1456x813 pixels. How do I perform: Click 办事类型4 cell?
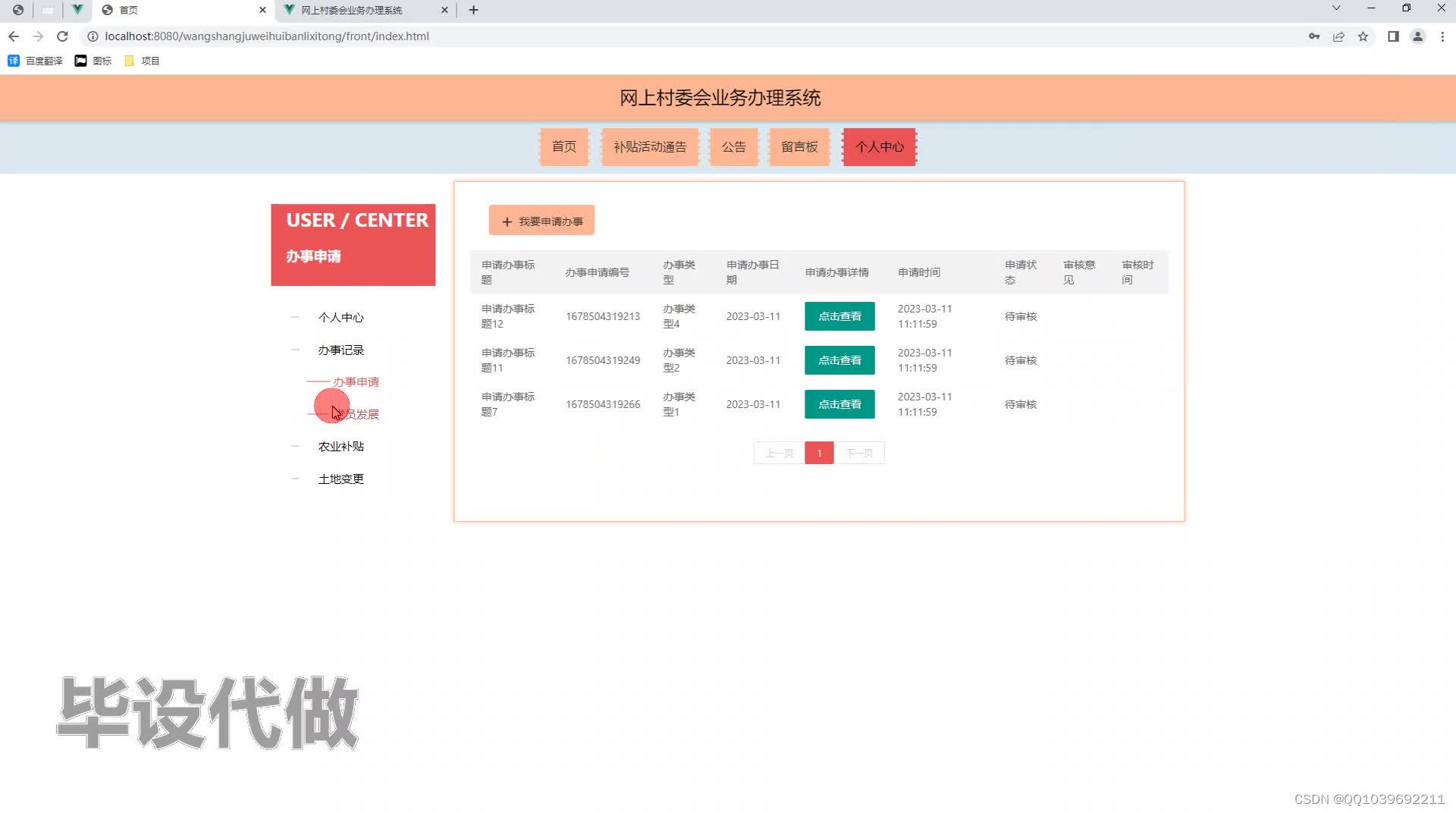tap(679, 316)
